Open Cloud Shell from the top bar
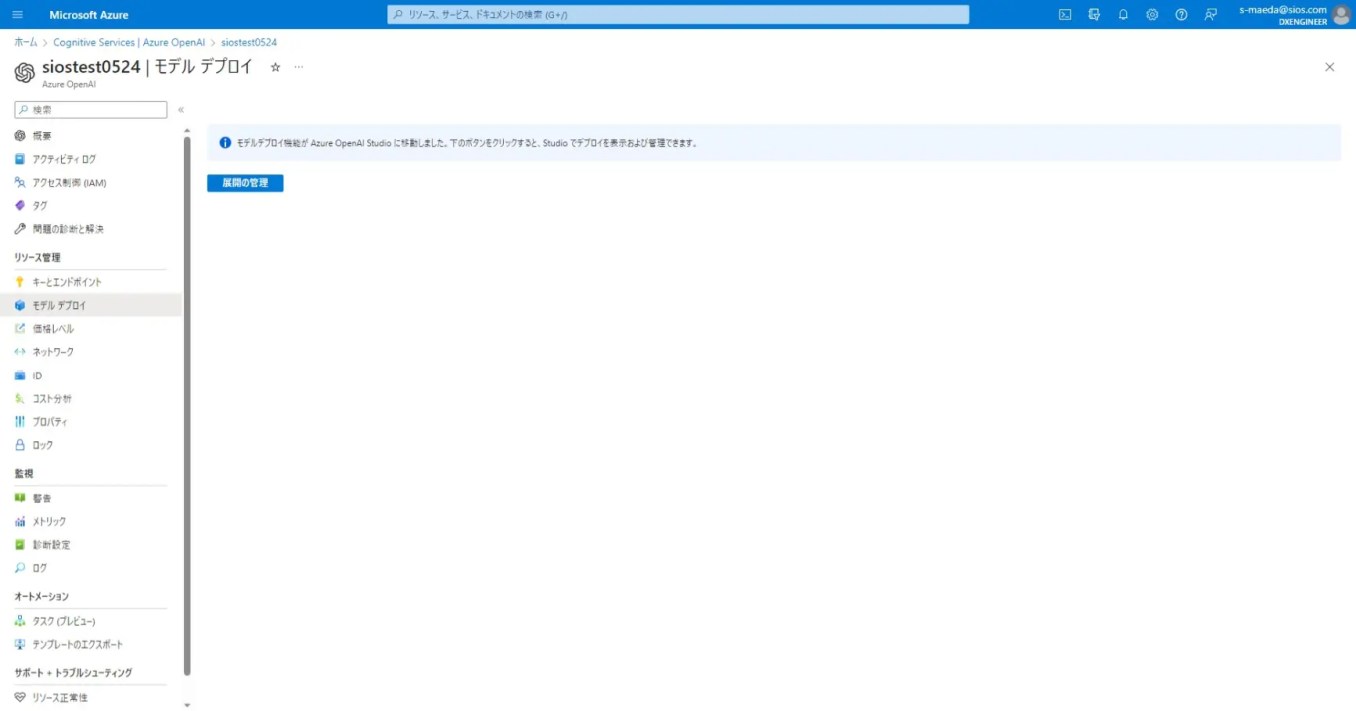The height and width of the screenshot is (711, 1356). pyautogui.click(x=1064, y=14)
